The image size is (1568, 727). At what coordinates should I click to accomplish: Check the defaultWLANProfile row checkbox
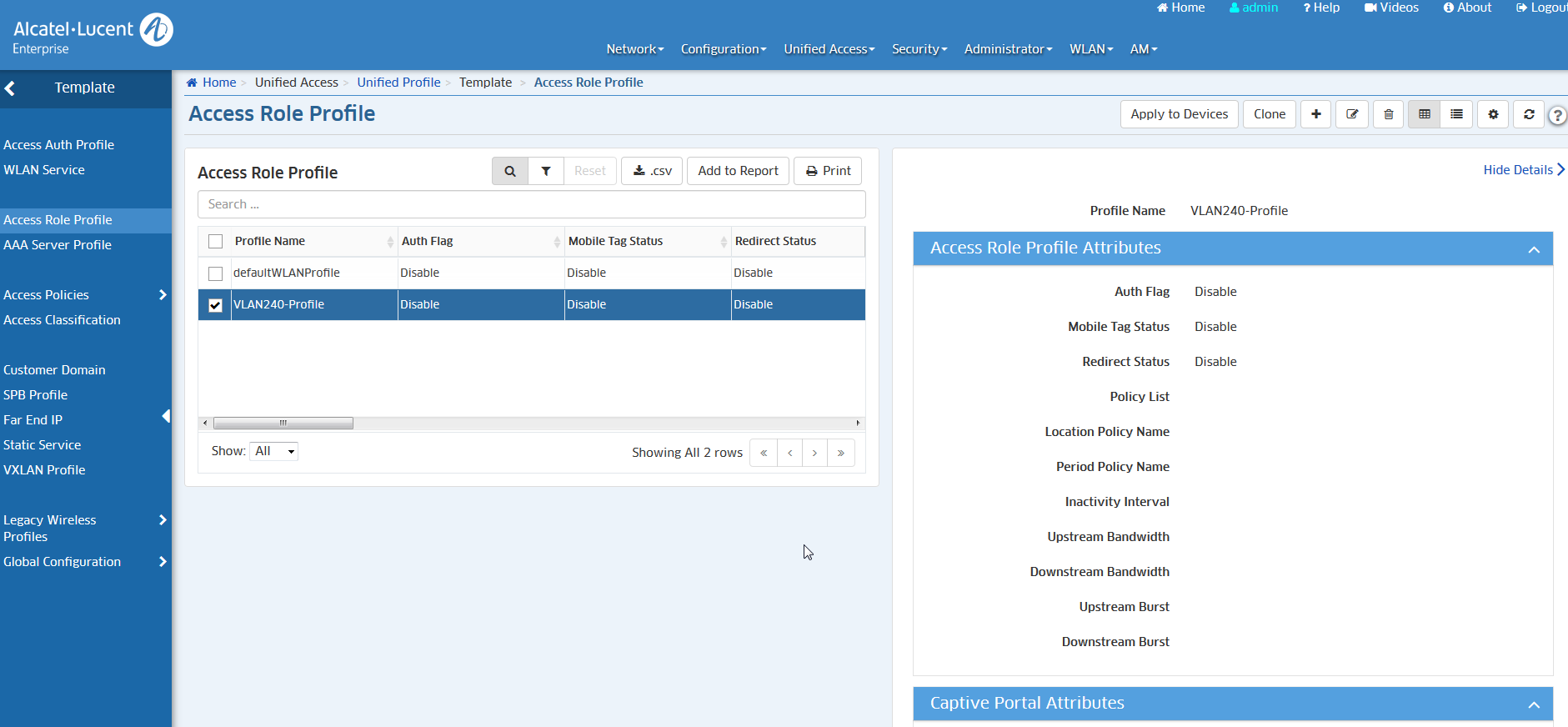[x=216, y=273]
